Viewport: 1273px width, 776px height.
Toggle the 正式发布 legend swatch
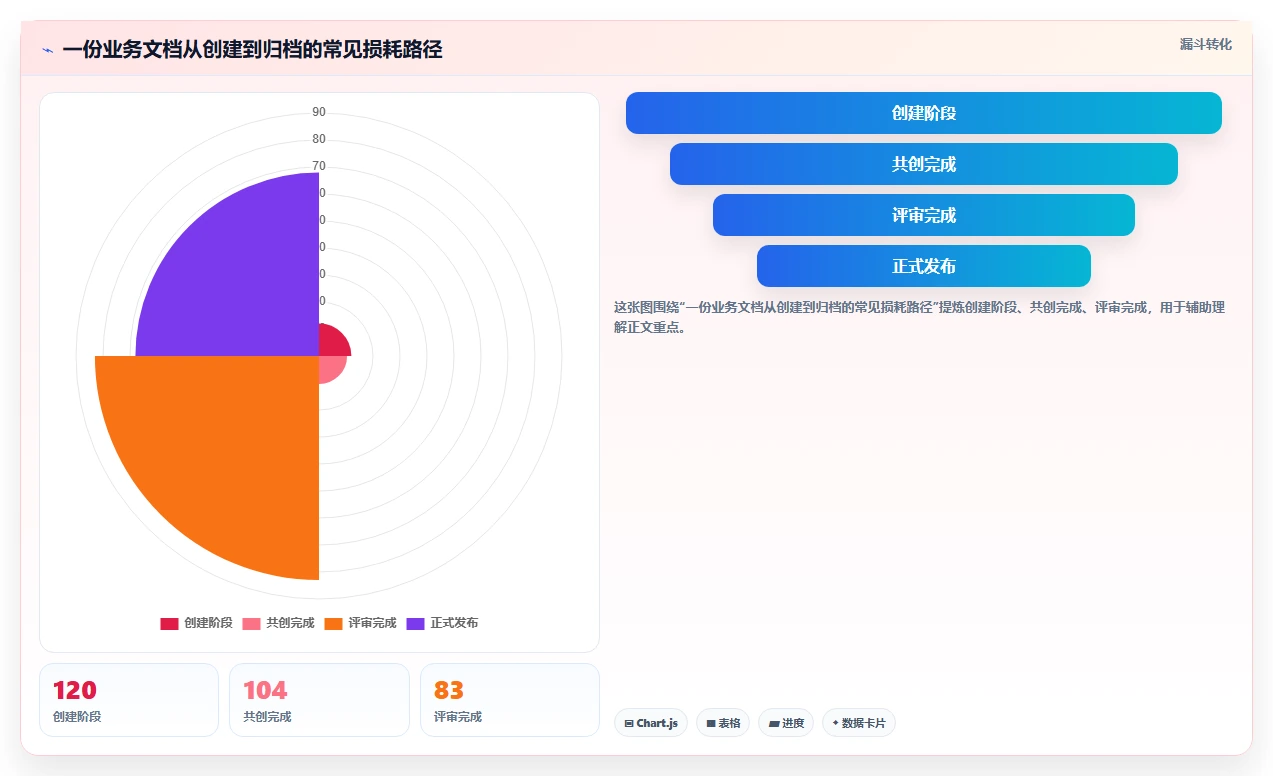[x=415, y=623]
